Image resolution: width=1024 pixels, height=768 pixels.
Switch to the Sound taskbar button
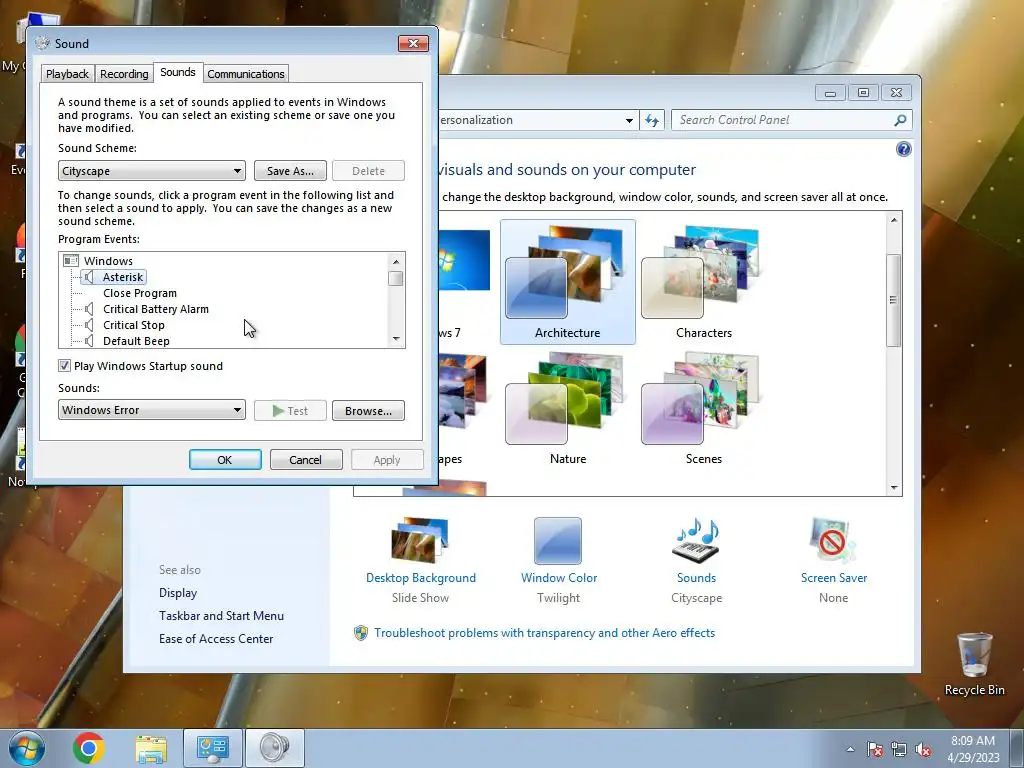pyautogui.click(x=274, y=748)
